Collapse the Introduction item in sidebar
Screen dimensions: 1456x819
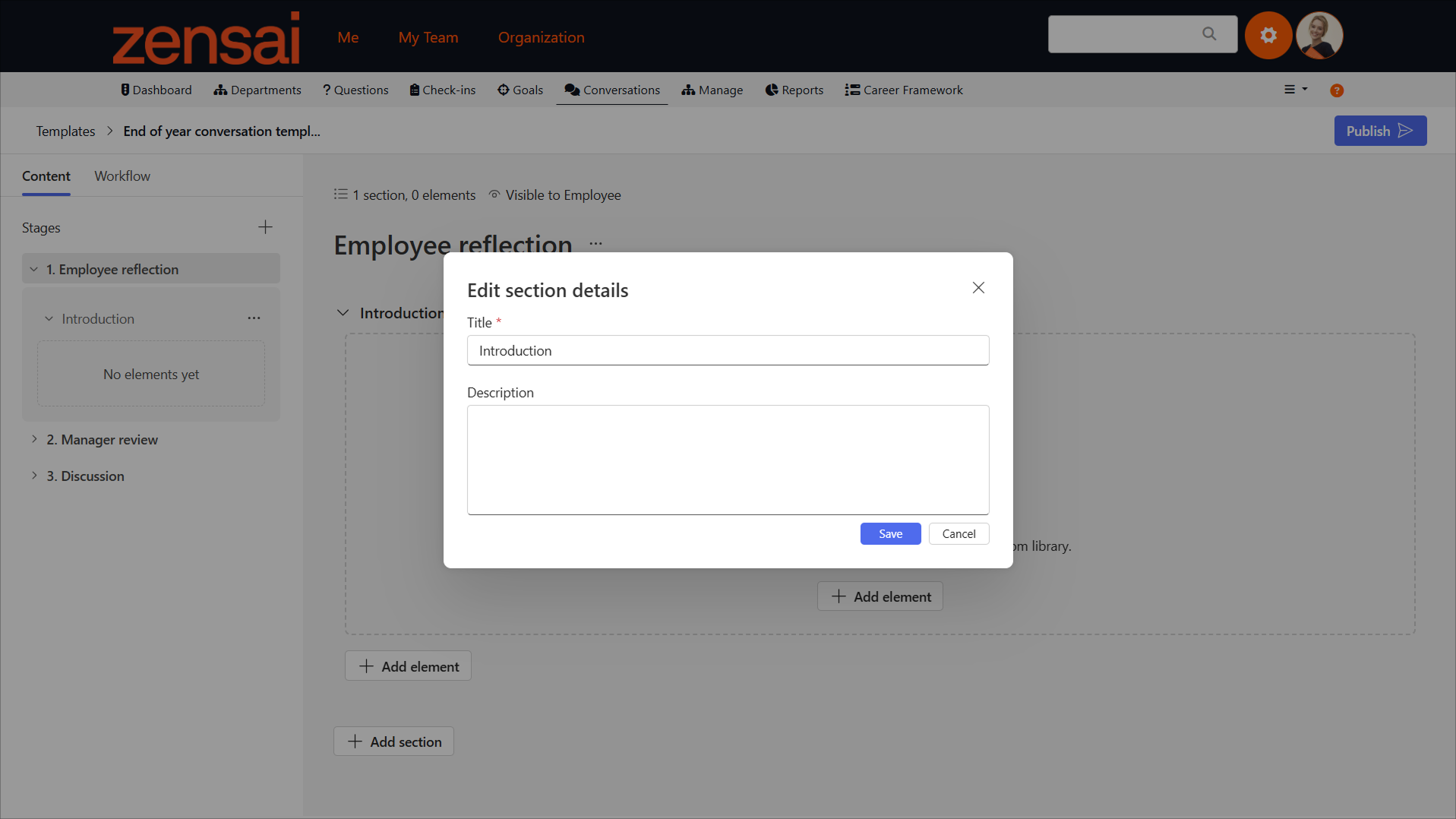click(49, 318)
